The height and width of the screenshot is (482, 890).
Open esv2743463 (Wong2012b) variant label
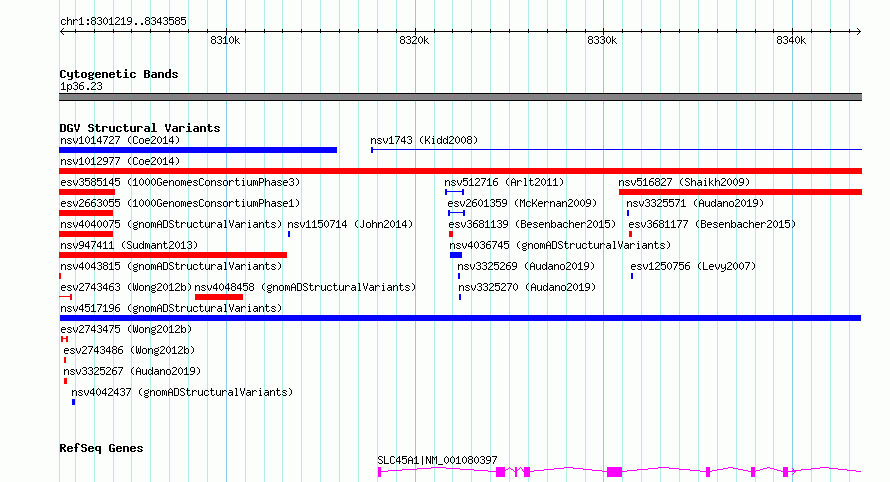pos(126,287)
